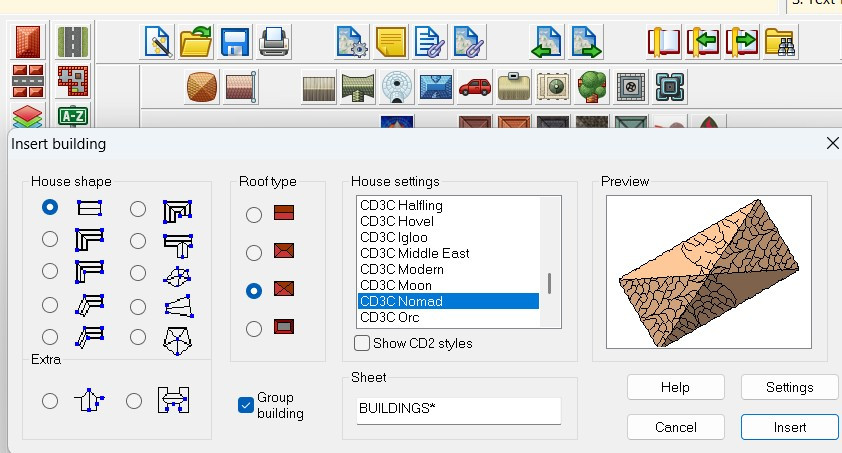Click the House settings list scrollbar

(550, 283)
